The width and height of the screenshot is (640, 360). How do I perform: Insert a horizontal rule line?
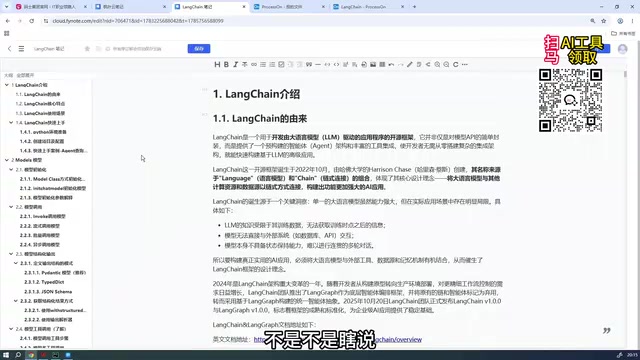click(318, 64)
